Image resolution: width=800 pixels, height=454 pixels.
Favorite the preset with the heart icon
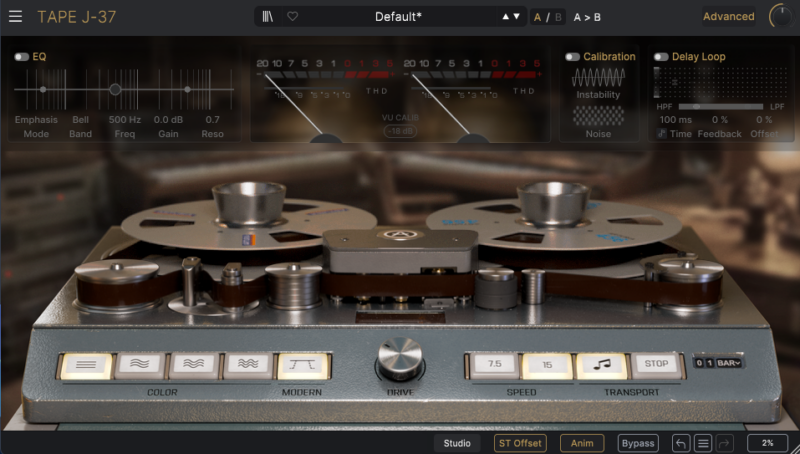tap(292, 16)
